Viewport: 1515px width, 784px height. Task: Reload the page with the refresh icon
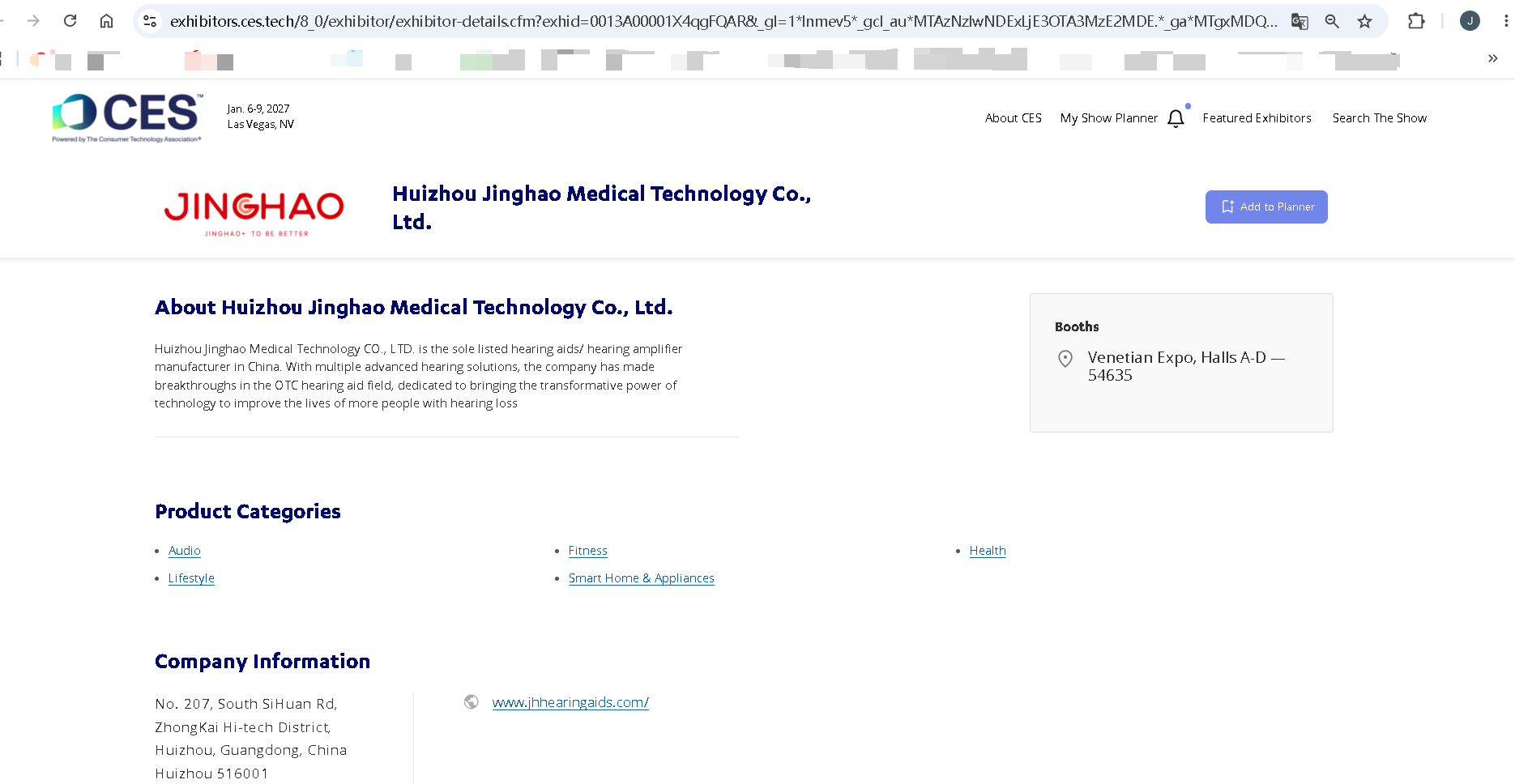tap(70, 21)
